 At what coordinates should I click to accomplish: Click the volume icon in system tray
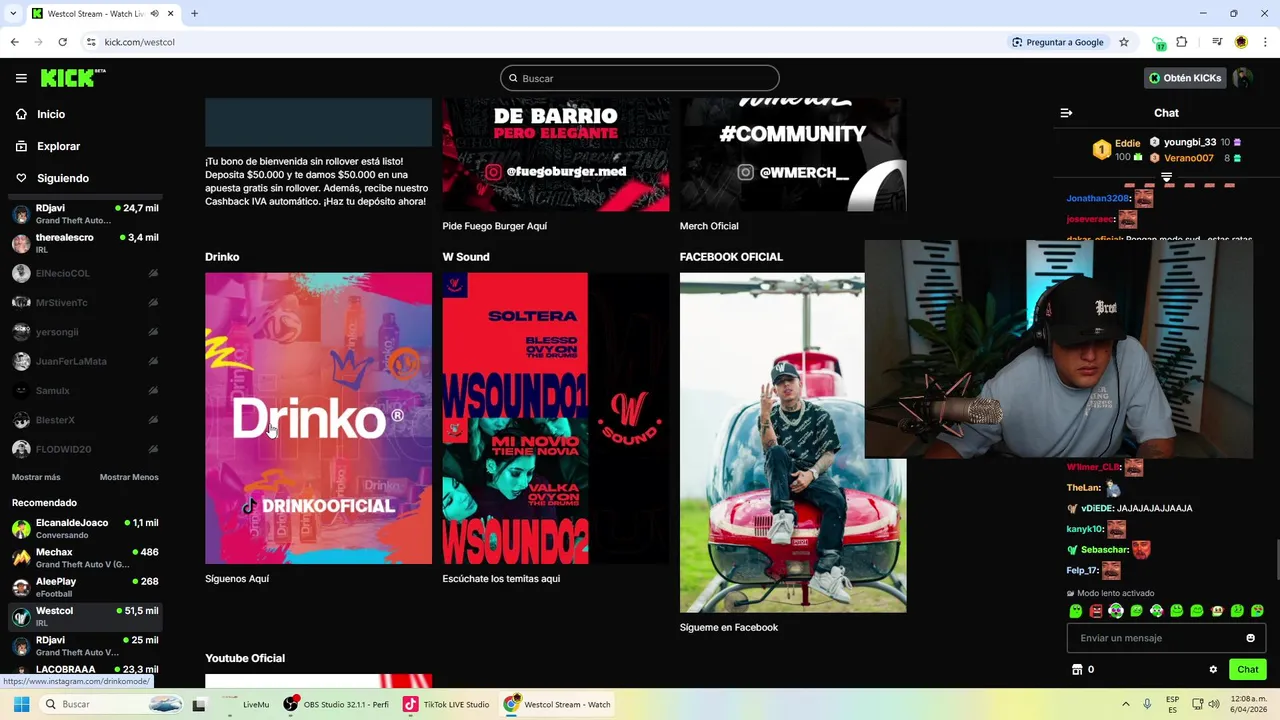[x=1213, y=704]
